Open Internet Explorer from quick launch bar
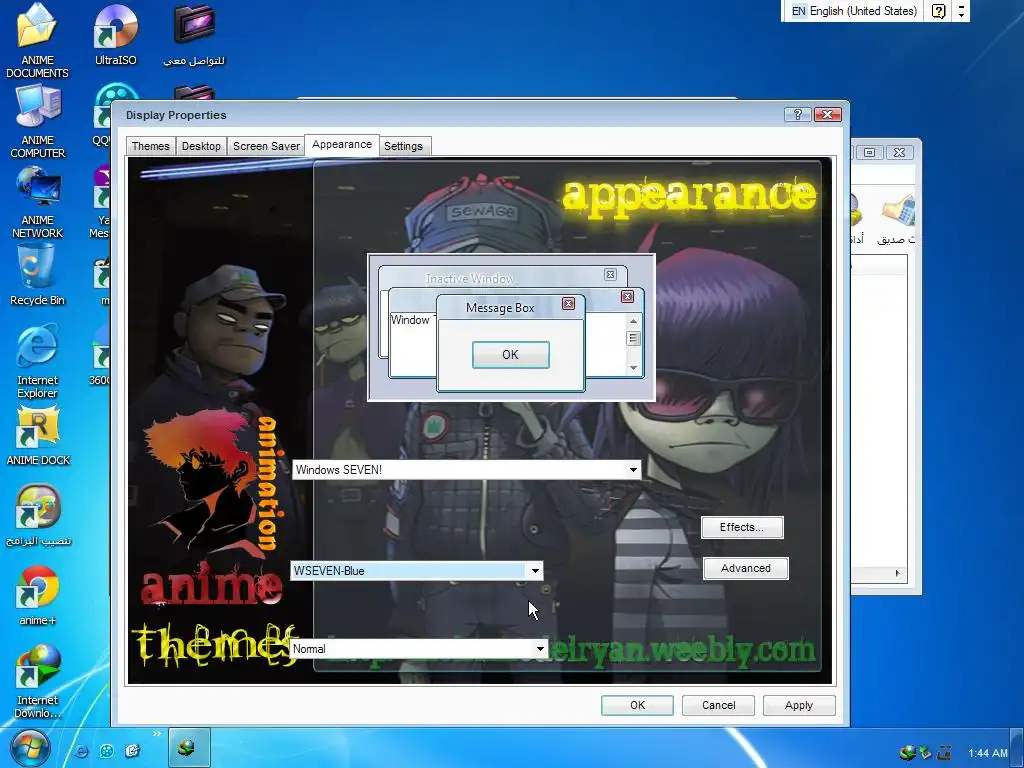The image size is (1024, 768). [82, 751]
